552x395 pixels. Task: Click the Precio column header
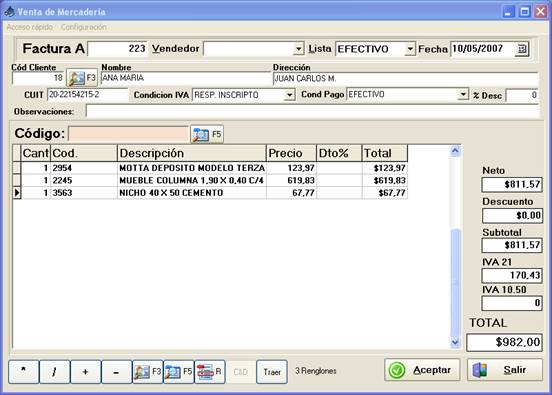(x=291, y=153)
